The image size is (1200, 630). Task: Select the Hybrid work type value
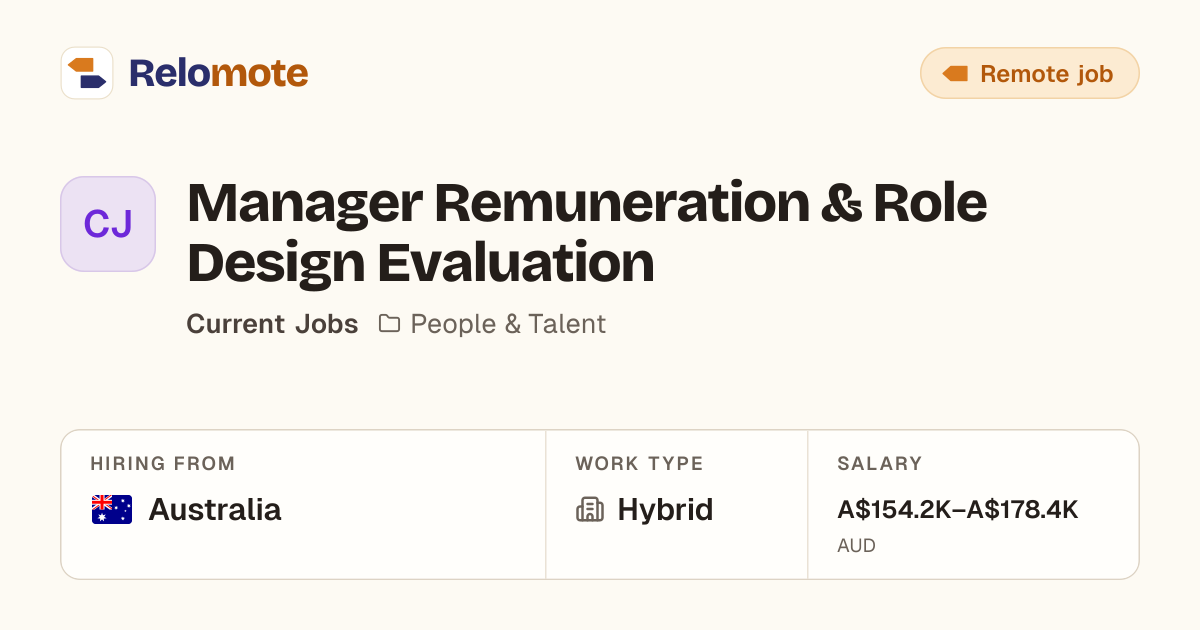(665, 510)
